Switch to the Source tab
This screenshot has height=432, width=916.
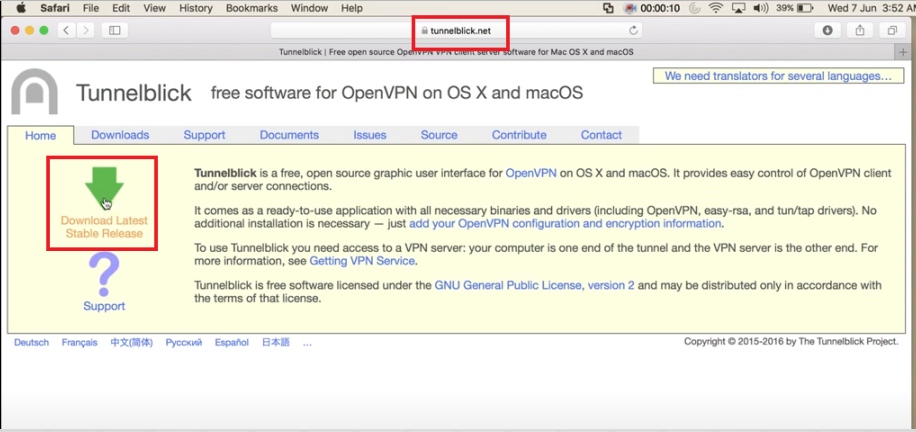[439, 135]
